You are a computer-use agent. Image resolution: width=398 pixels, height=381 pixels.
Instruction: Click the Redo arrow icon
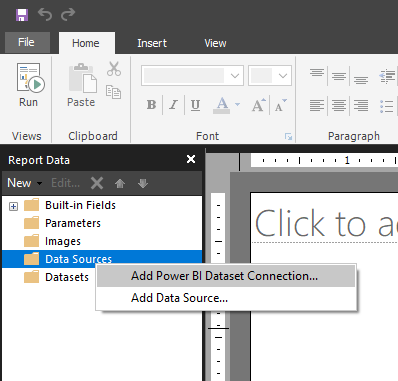point(68,14)
